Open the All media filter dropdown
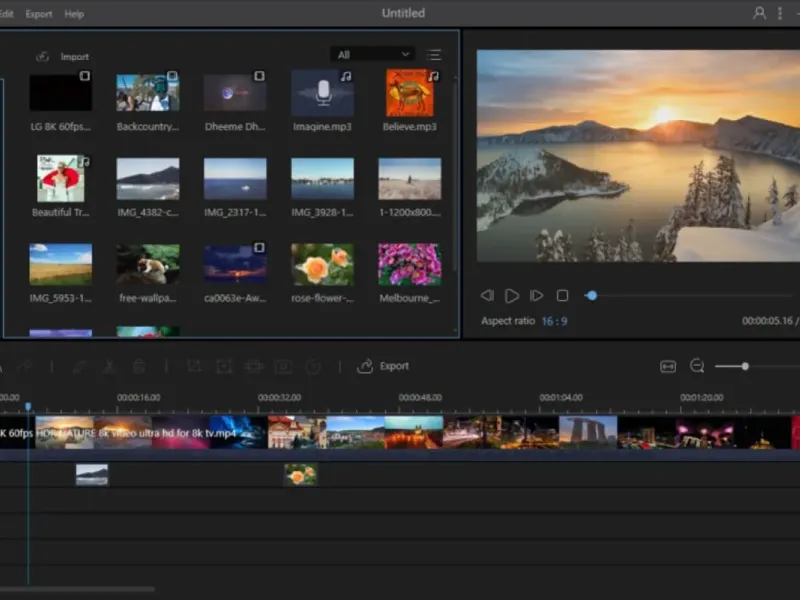The image size is (800, 600). click(372, 55)
